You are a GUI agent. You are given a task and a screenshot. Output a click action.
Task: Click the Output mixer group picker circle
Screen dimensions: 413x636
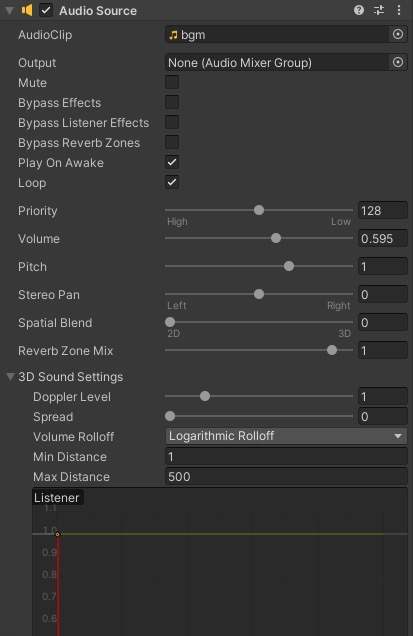click(398, 62)
